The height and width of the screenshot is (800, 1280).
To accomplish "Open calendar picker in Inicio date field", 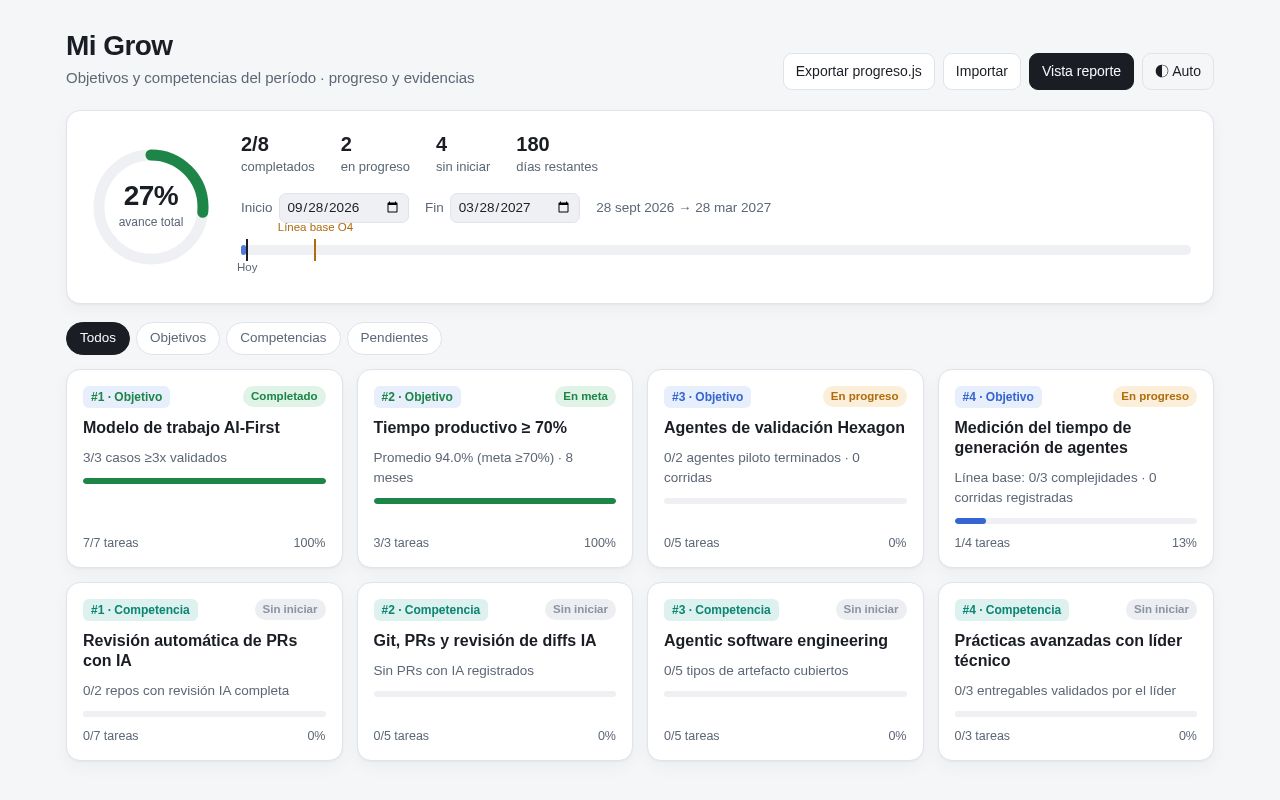I will point(392,208).
